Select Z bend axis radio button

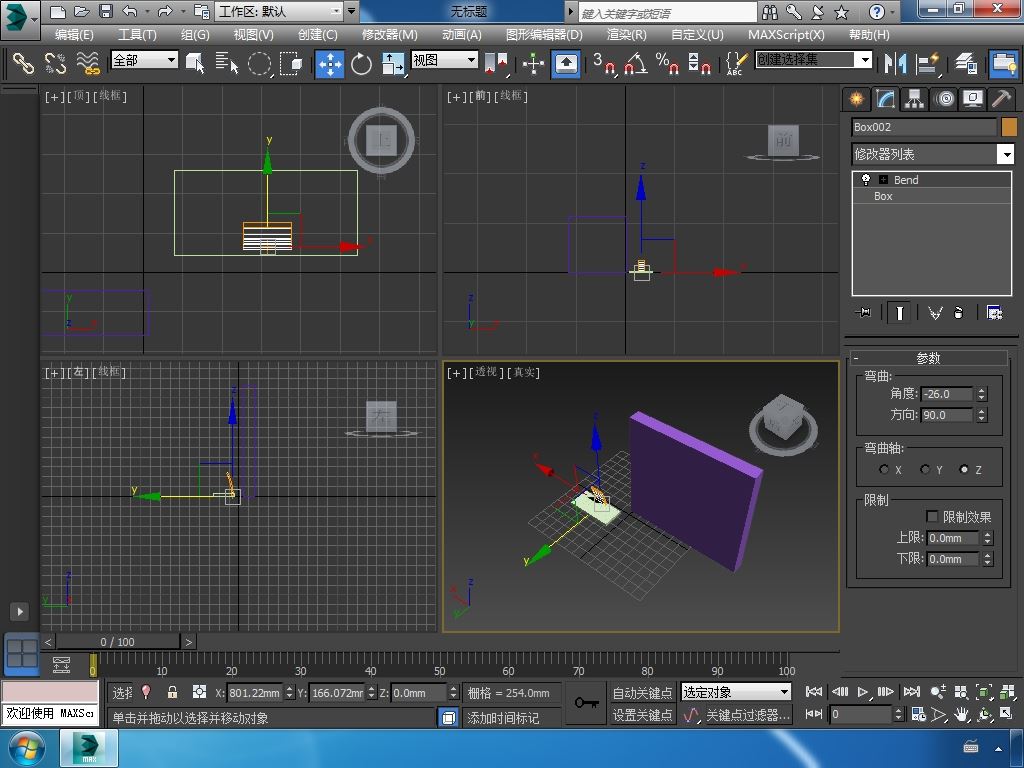(964, 470)
